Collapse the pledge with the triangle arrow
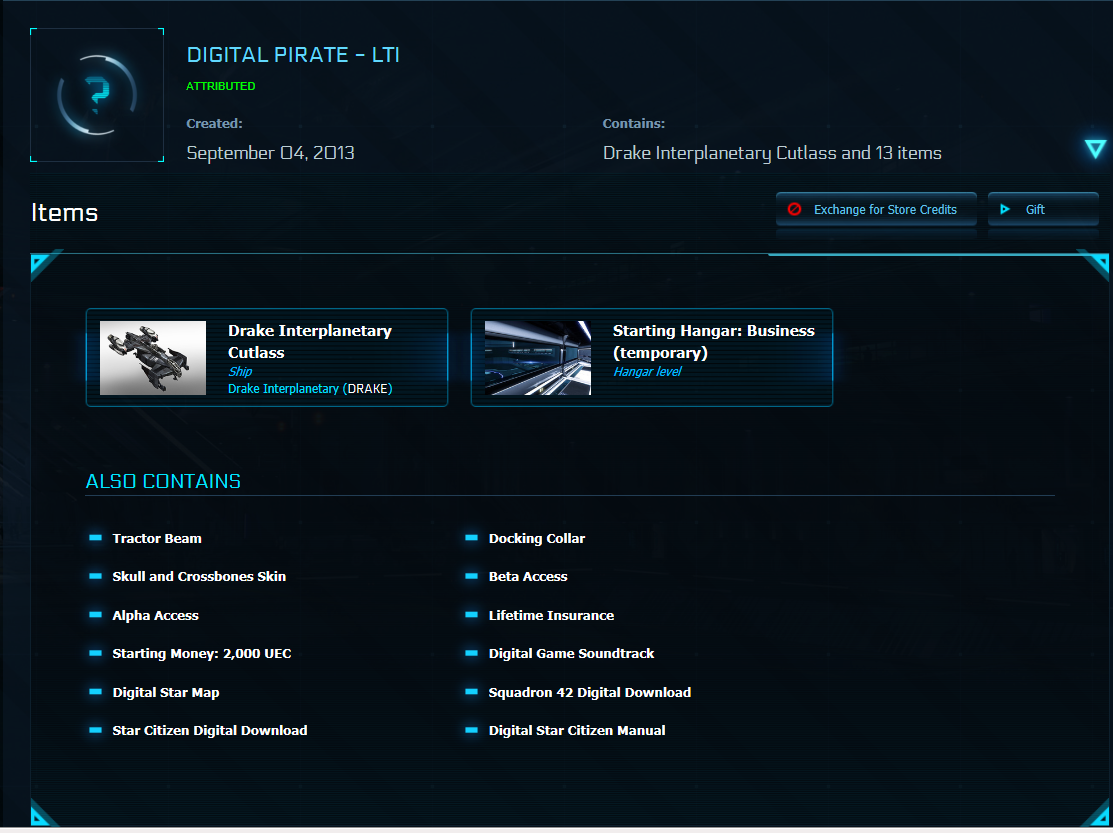 (1095, 148)
